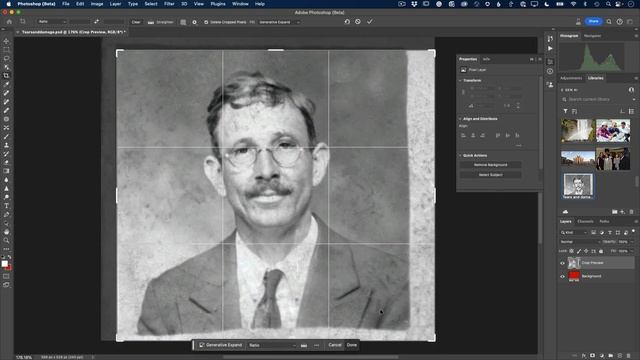Click Done in contextual task bar
The height and width of the screenshot is (360, 640).
point(352,345)
